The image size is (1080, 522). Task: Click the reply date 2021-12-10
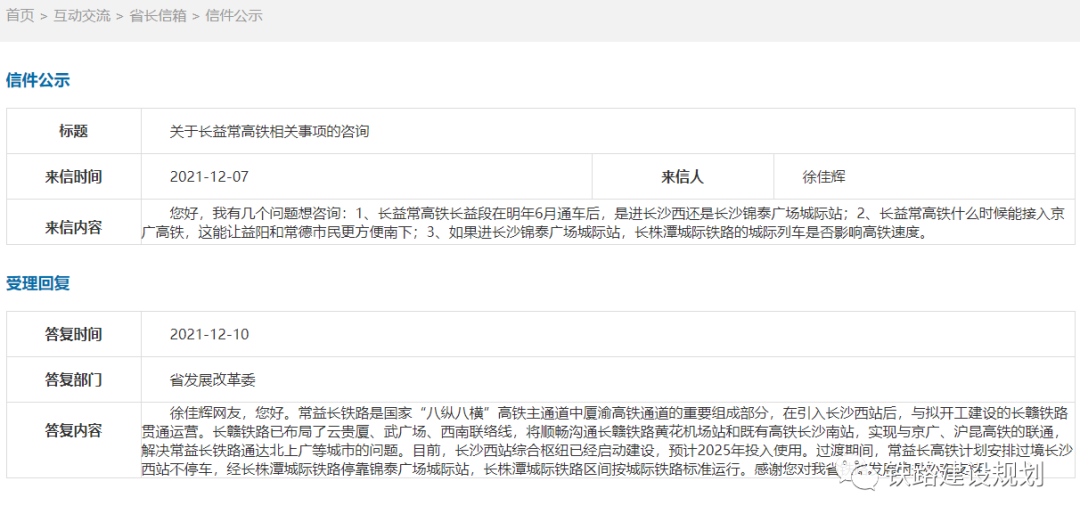(209, 335)
